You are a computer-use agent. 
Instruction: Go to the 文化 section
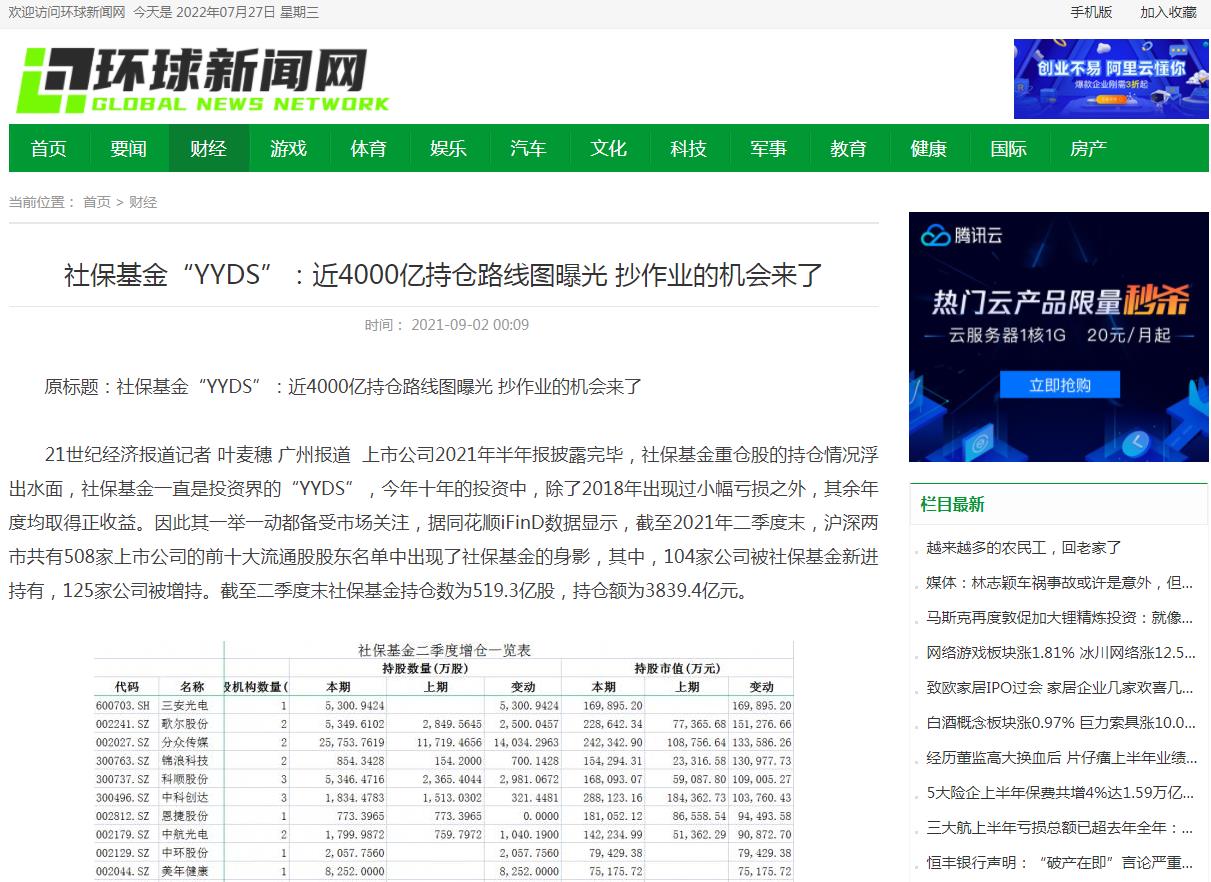609,148
